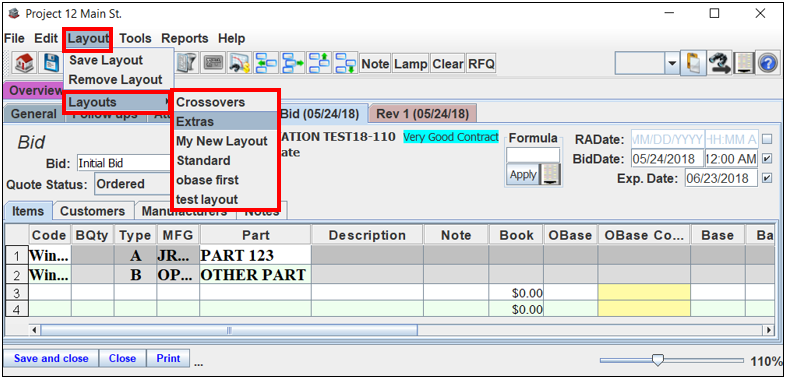
Task: Click the move-right green arrow icon
Action: 293,64
